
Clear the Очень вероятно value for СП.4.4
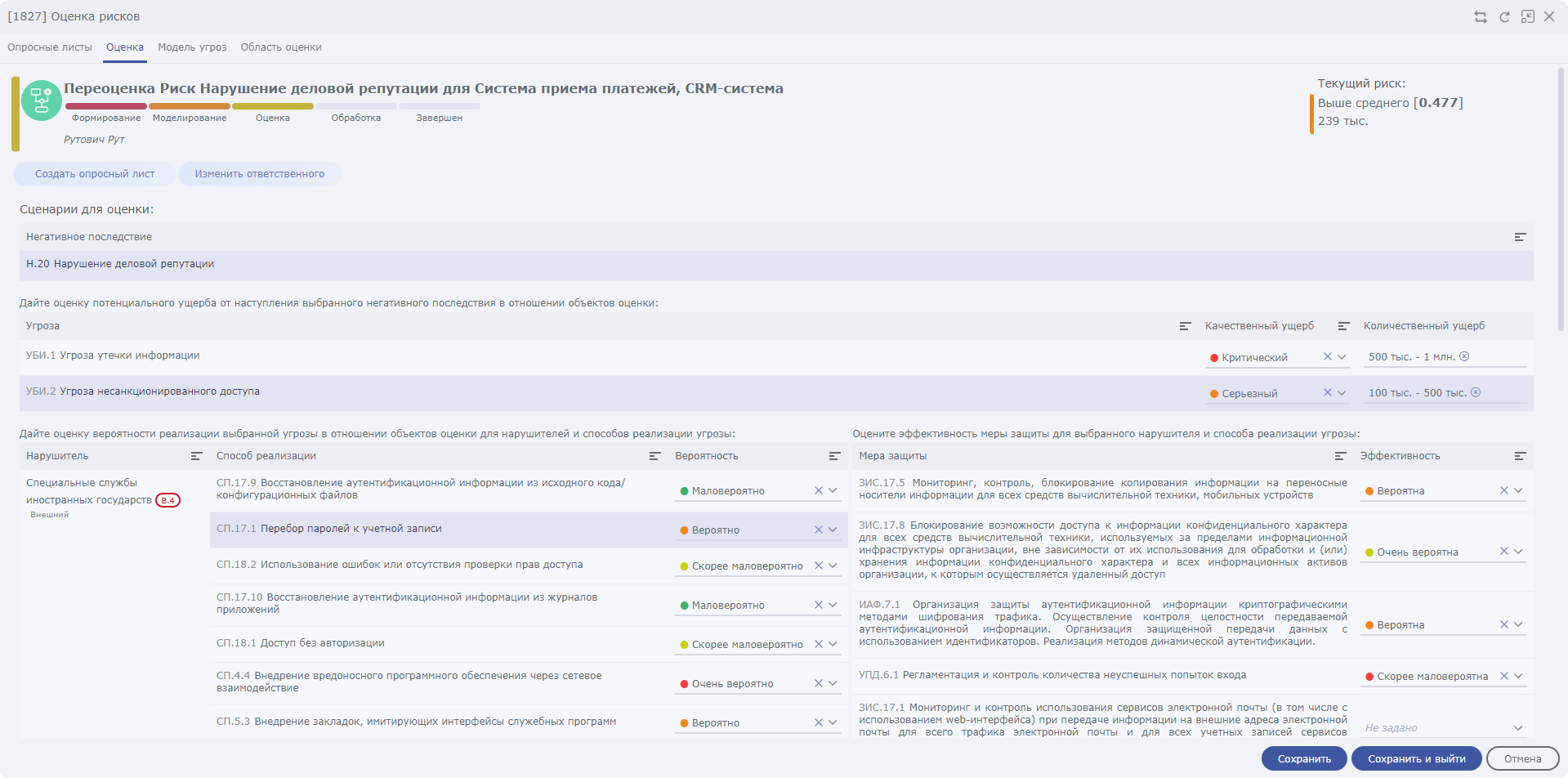click(x=819, y=683)
